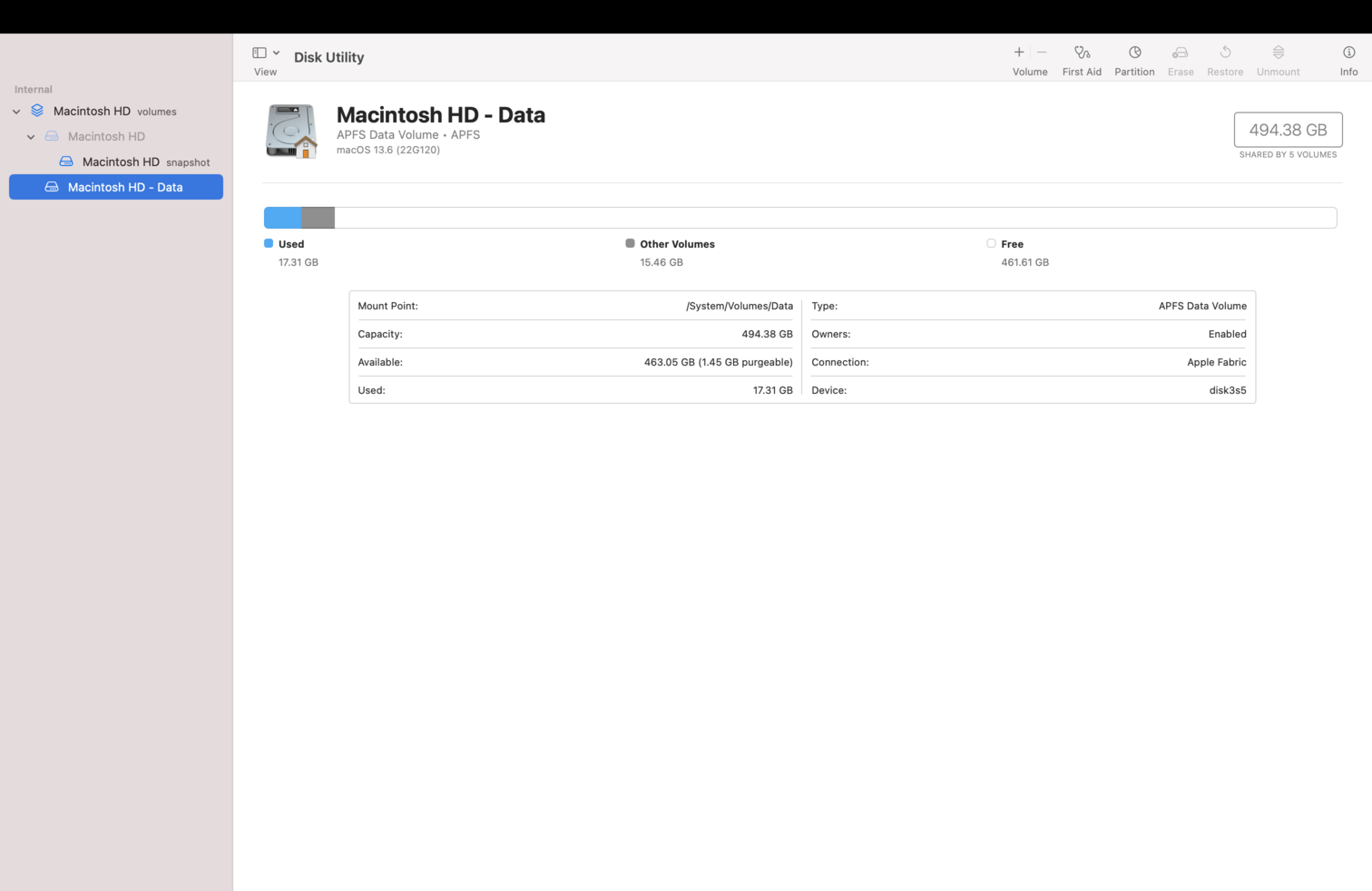Add a volume with the plus icon
The width and height of the screenshot is (1372, 891).
1019,53
